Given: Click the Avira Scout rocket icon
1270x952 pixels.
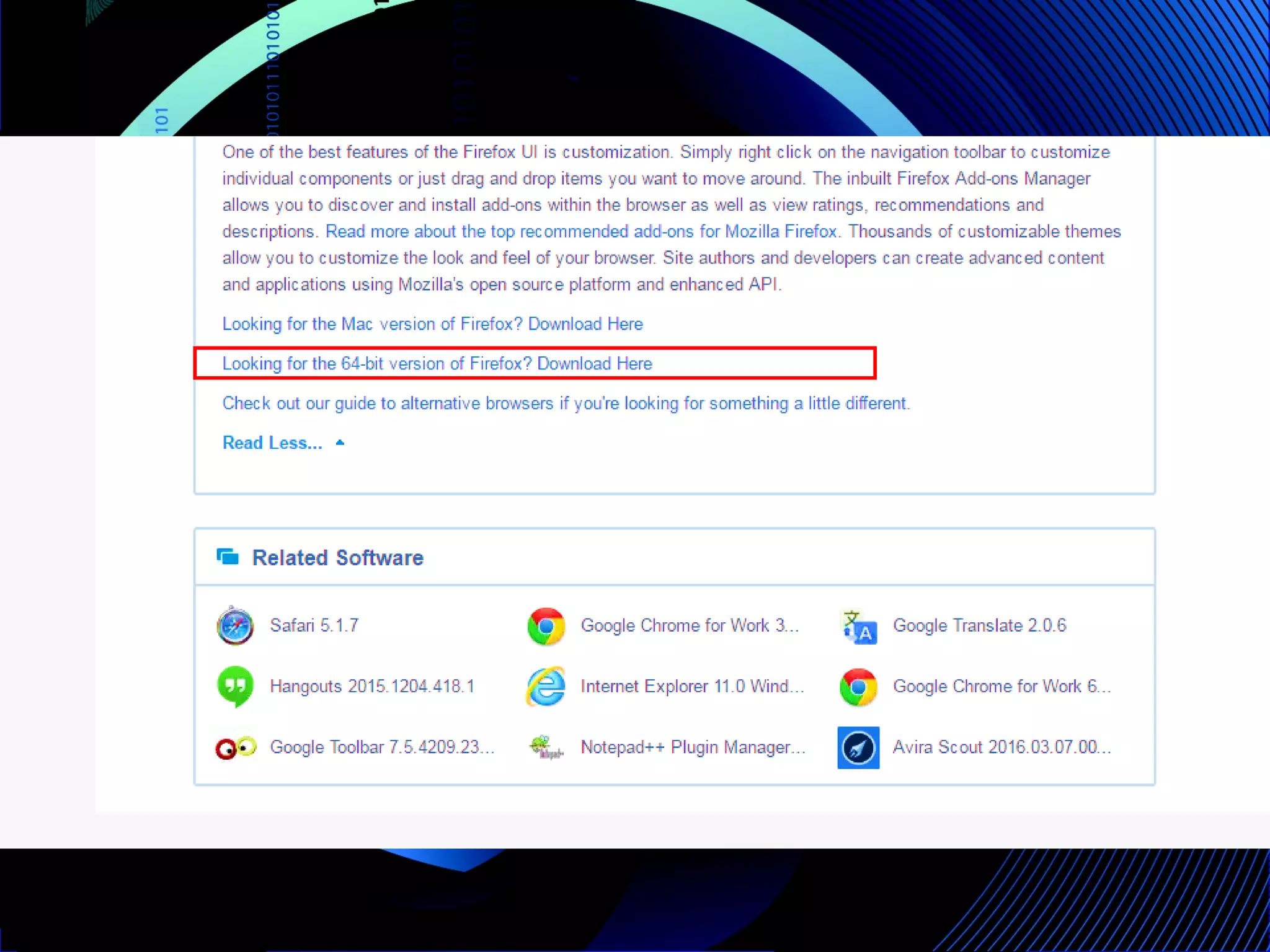Looking at the screenshot, I should [x=858, y=747].
